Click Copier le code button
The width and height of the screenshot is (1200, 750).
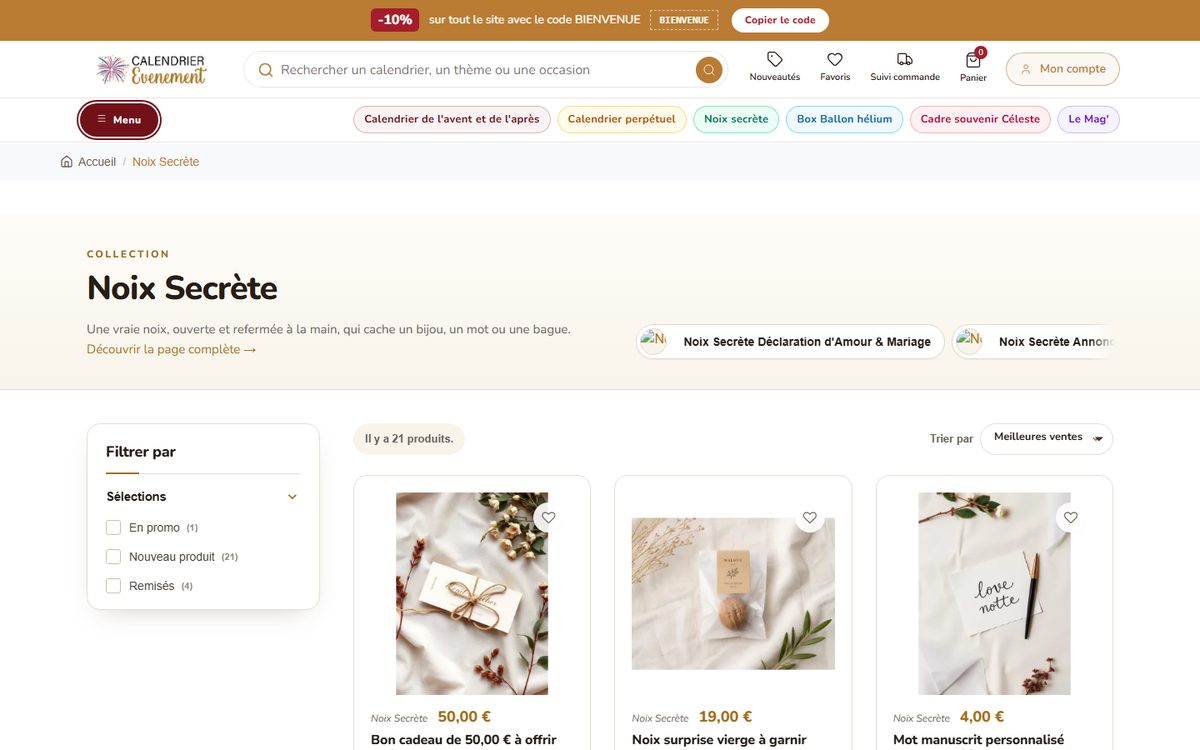[x=780, y=20]
